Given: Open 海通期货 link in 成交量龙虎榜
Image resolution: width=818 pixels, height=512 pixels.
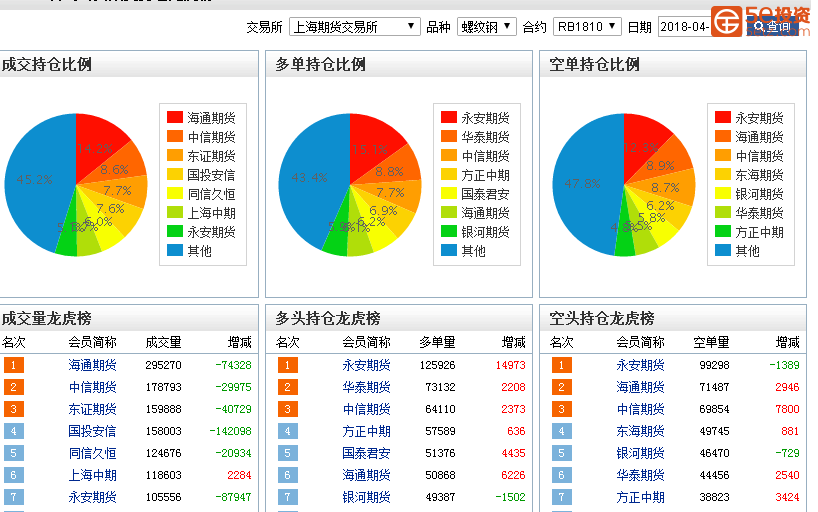Looking at the screenshot, I should 92,365.
